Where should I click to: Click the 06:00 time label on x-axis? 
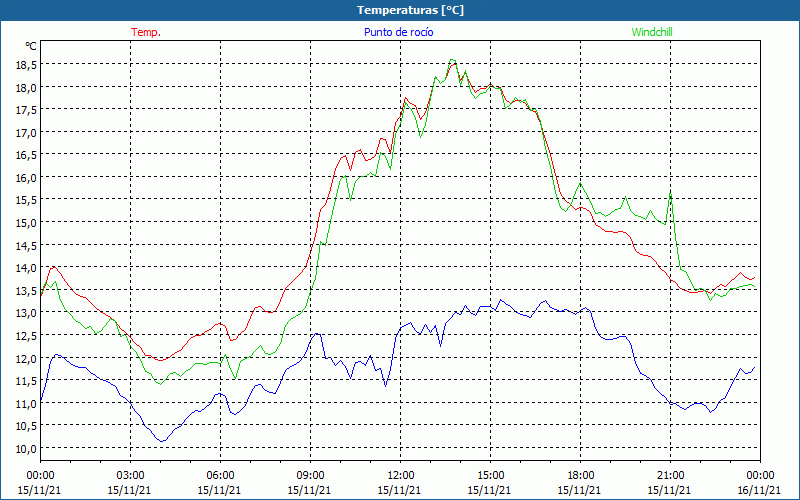(220, 476)
